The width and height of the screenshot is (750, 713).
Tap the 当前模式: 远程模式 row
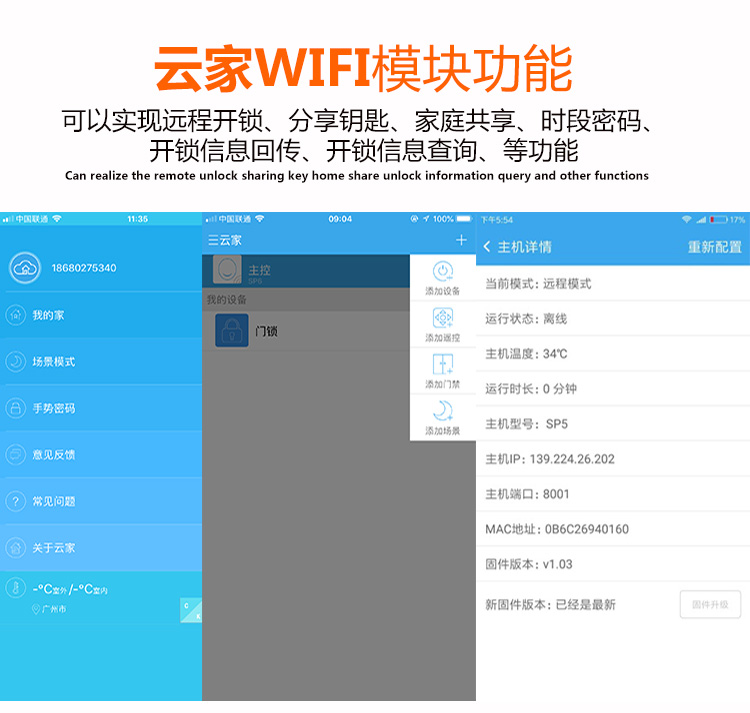pos(613,284)
